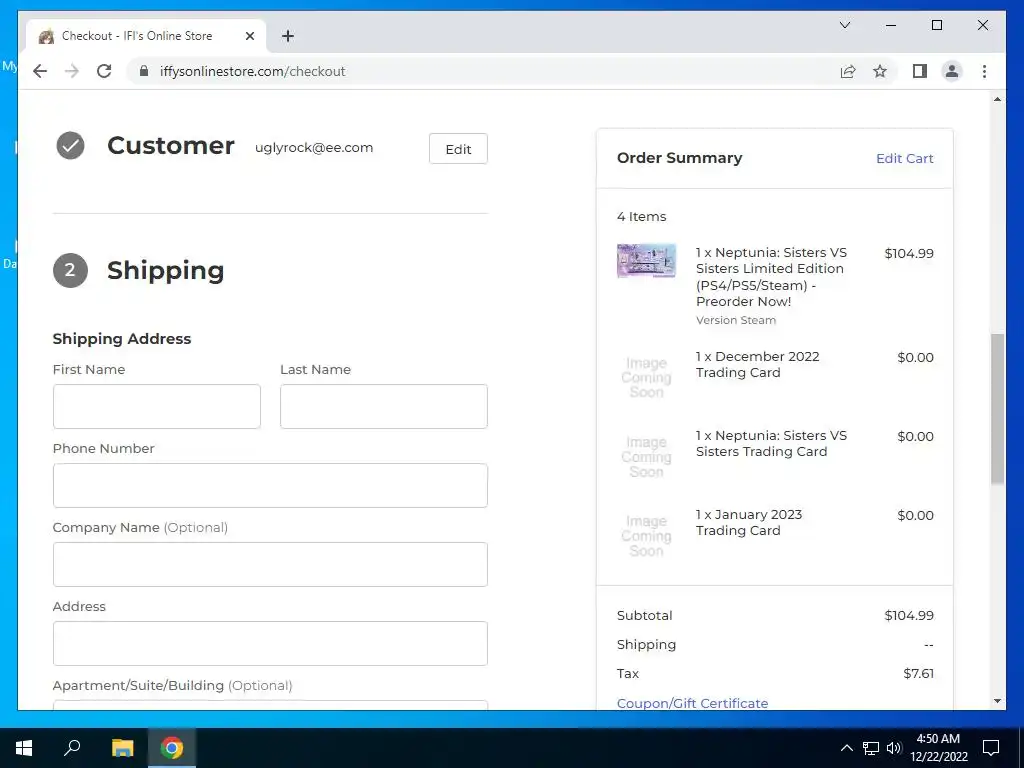
Task: View site info via the lock icon
Action: pos(144,71)
